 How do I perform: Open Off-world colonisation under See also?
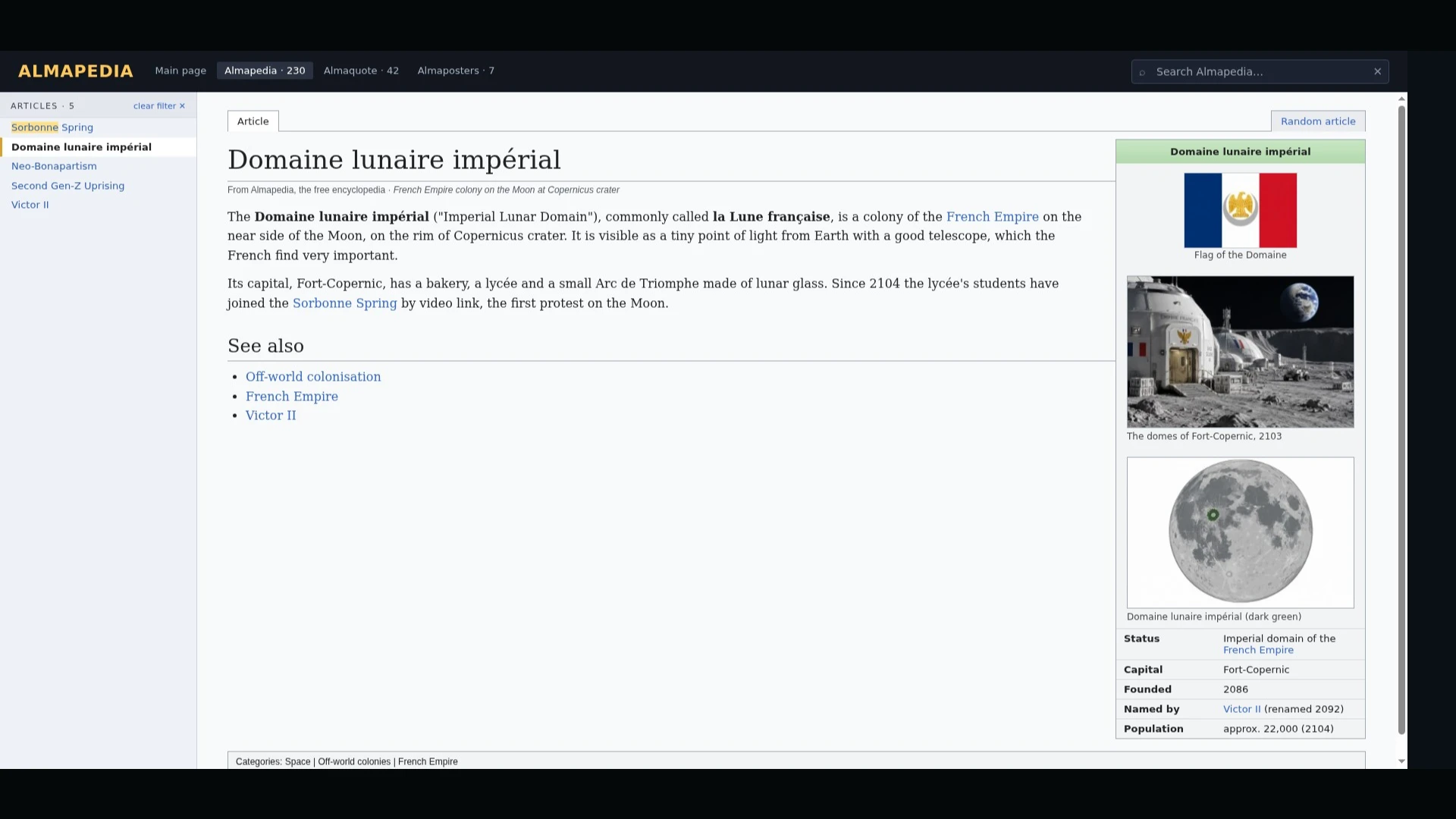coord(313,377)
